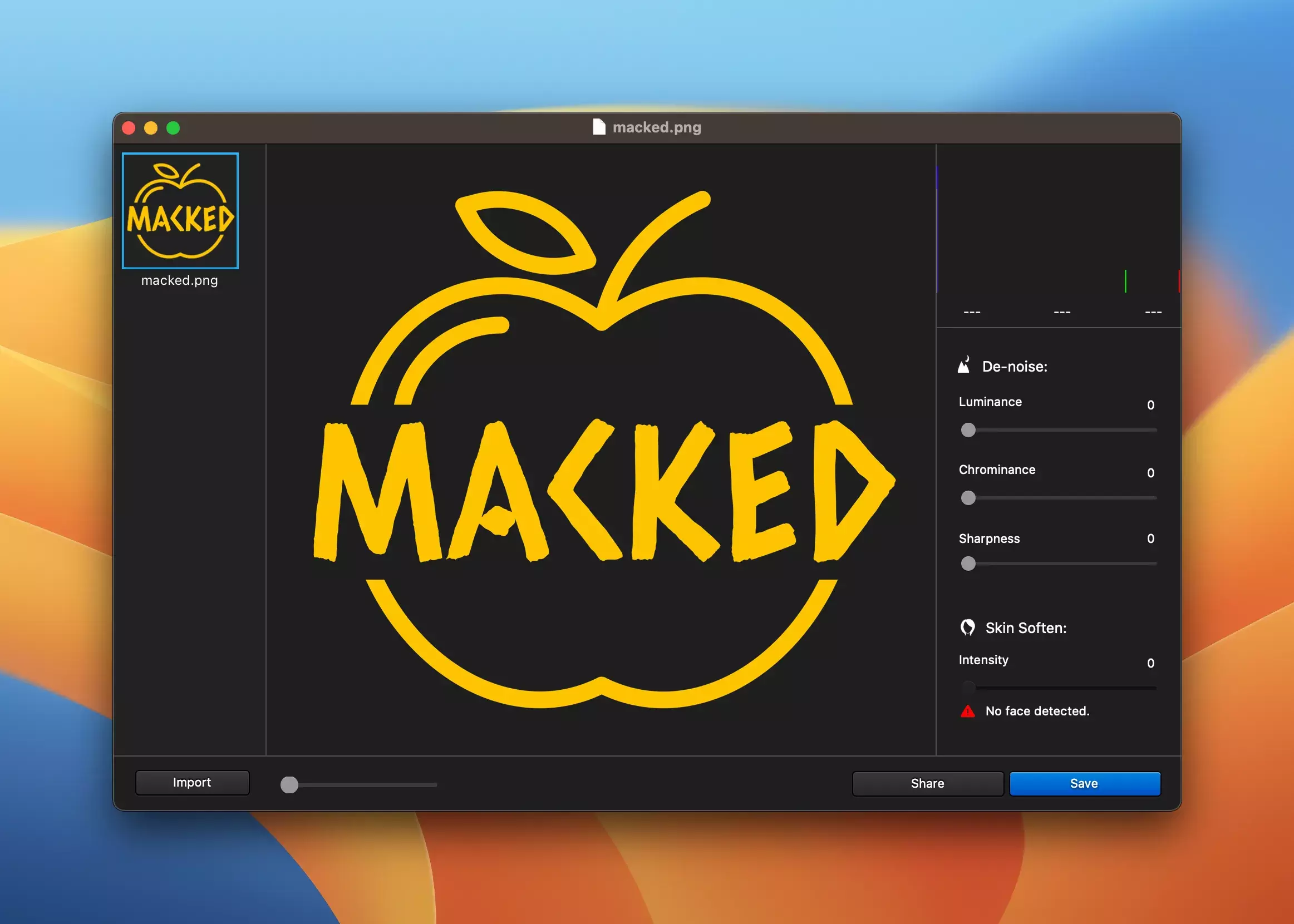The height and width of the screenshot is (924, 1294).
Task: Click the green histogram marker line
Action: coord(1125,281)
